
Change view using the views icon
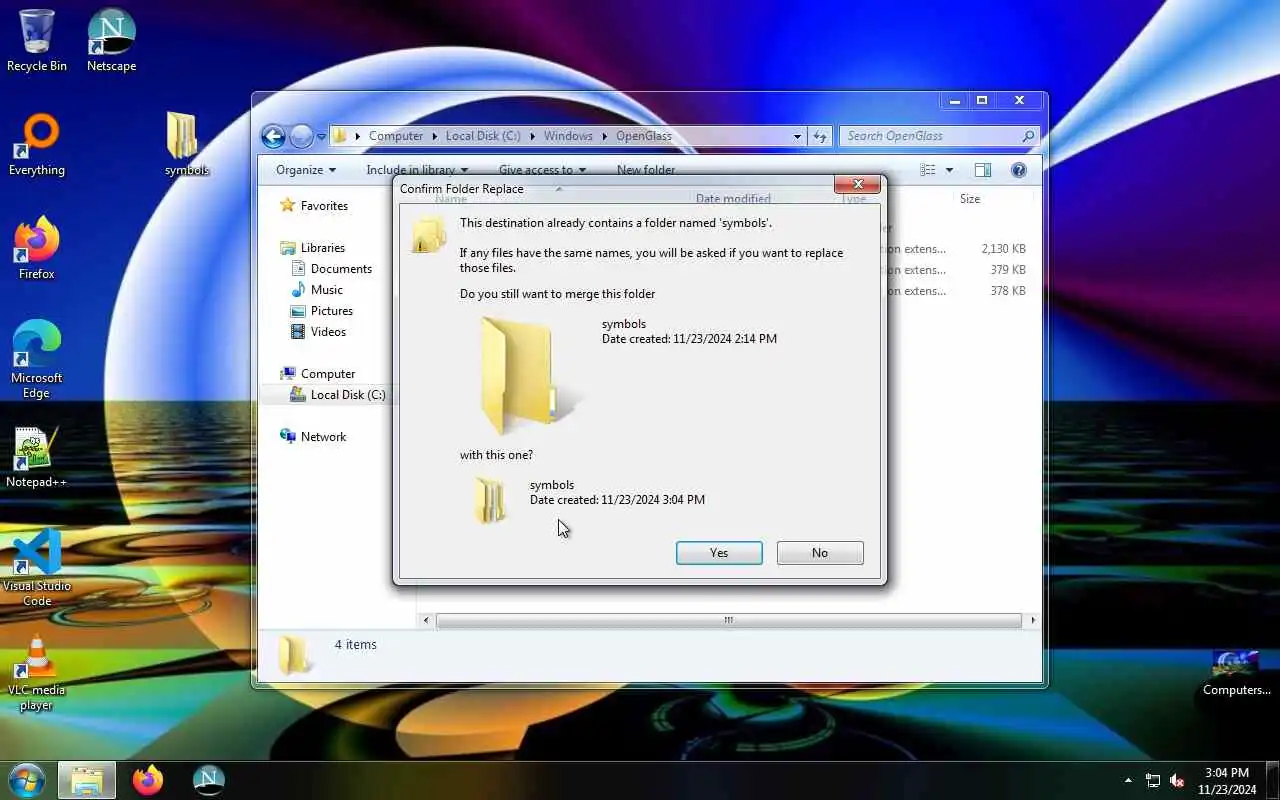point(927,170)
